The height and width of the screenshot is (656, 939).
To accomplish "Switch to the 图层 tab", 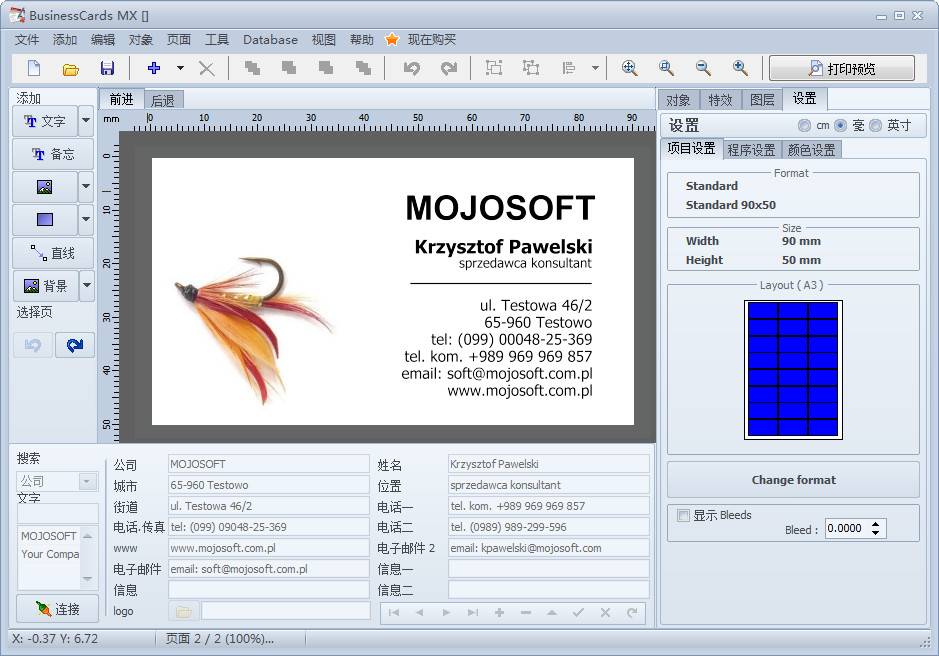I will (x=762, y=99).
